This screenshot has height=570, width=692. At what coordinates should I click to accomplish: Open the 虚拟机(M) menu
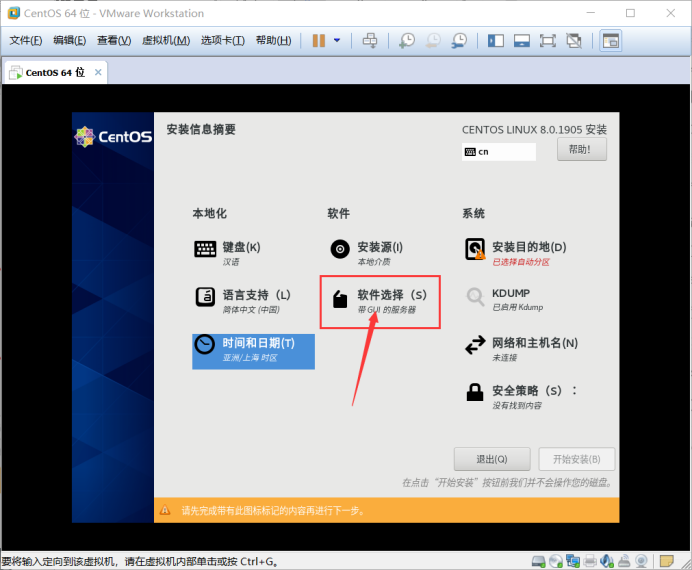point(166,41)
